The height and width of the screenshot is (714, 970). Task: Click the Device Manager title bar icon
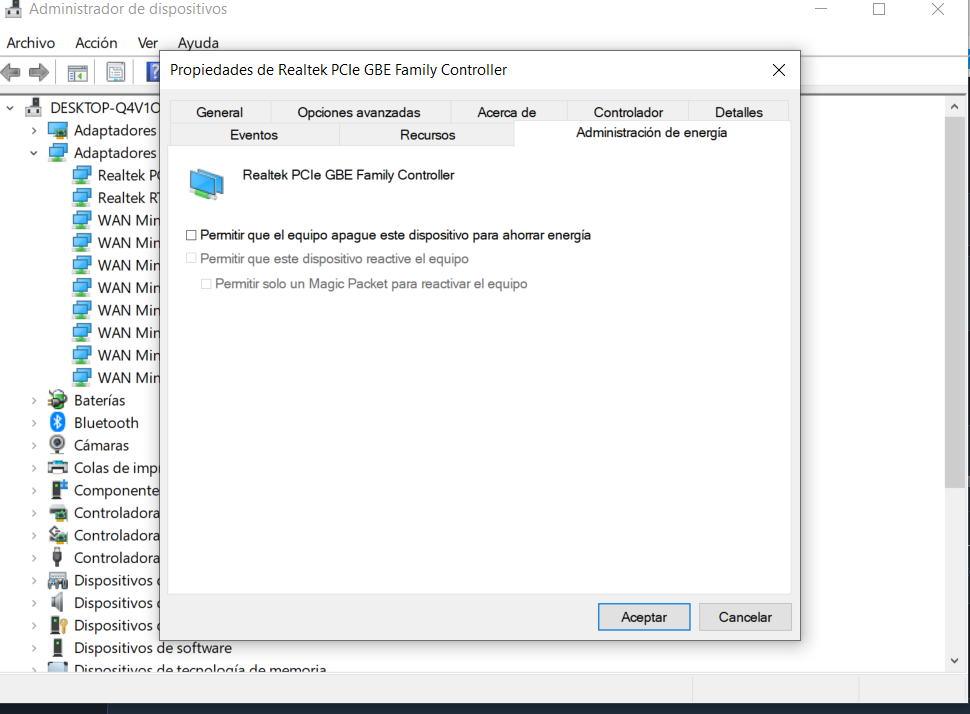click(x=13, y=9)
